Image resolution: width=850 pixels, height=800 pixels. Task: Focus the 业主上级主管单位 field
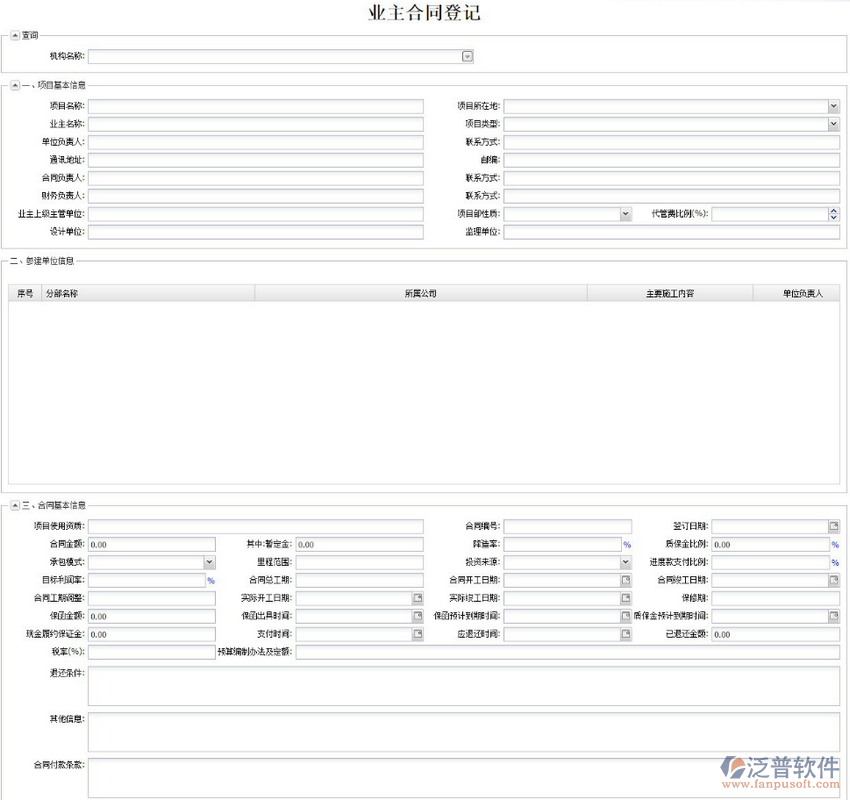256,214
